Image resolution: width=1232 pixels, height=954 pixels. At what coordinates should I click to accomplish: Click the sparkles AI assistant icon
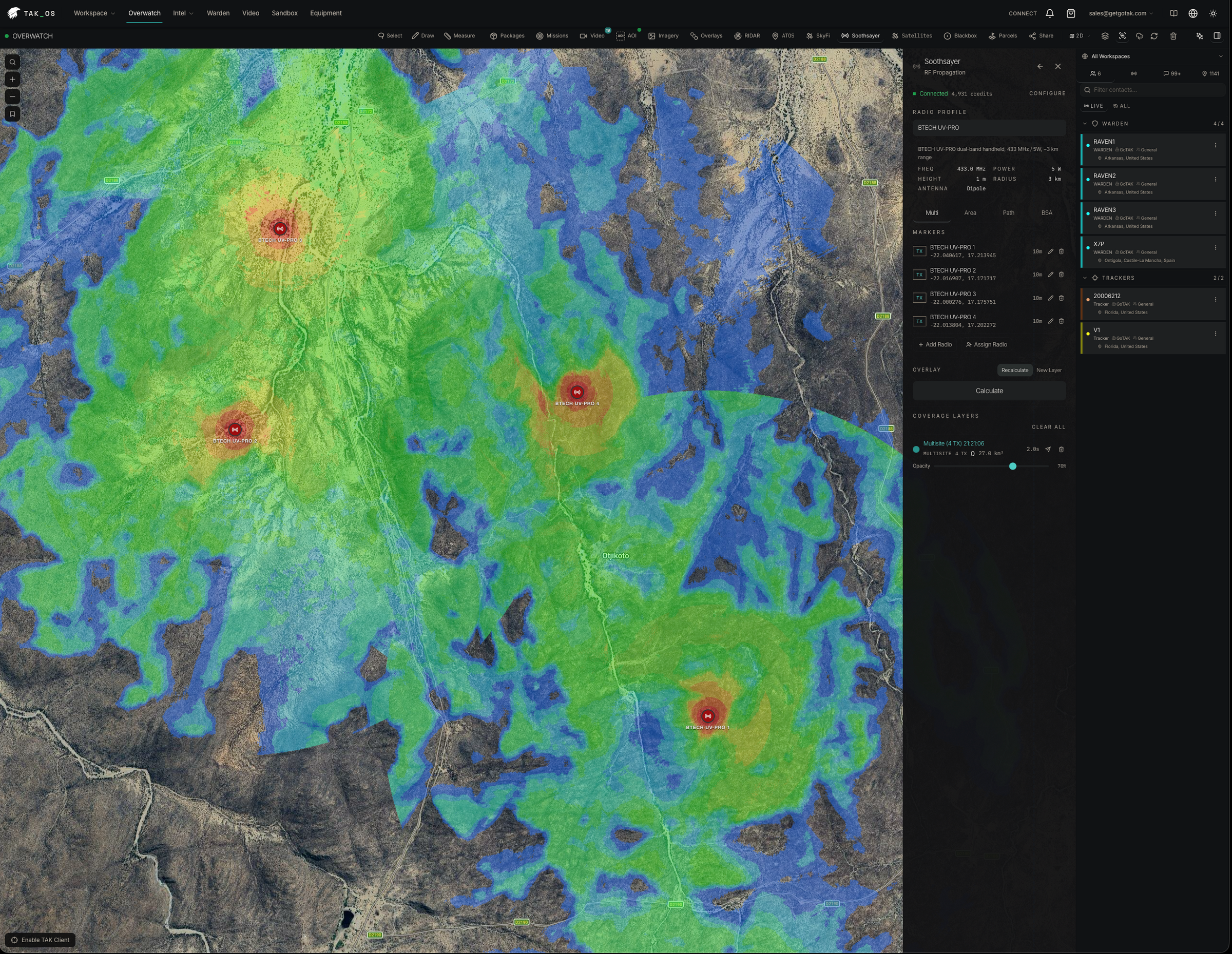pyautogui.click(x=1200, y=35)
